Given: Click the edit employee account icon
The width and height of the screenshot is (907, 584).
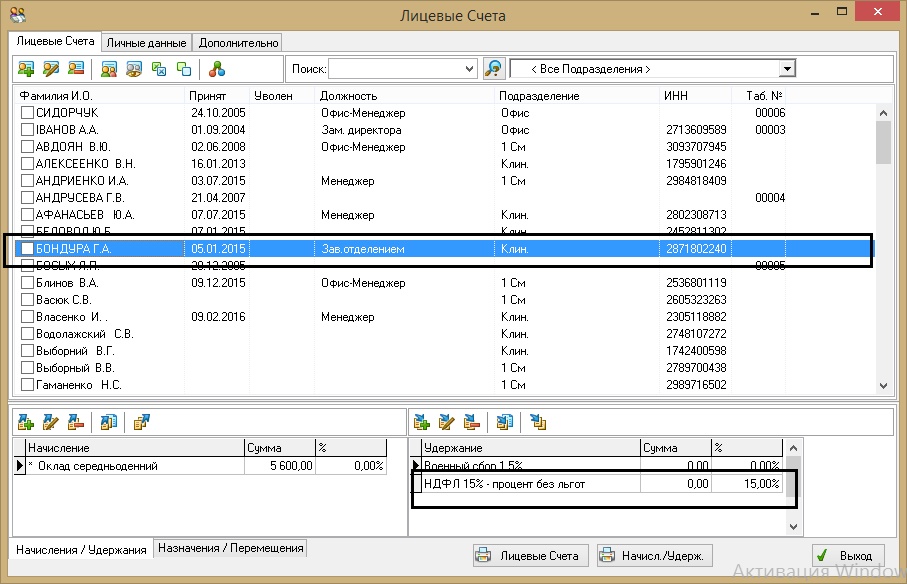Looking at the screenshot, I should [x=50, y=69].
